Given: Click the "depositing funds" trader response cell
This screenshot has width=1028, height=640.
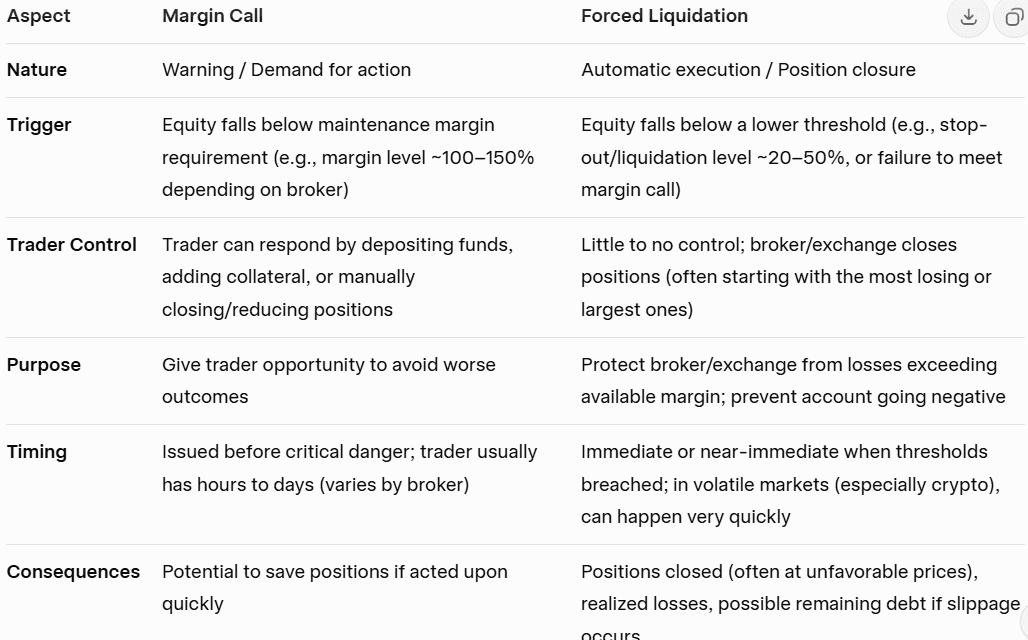Looking at the screenshot, I should pos(337,277).
